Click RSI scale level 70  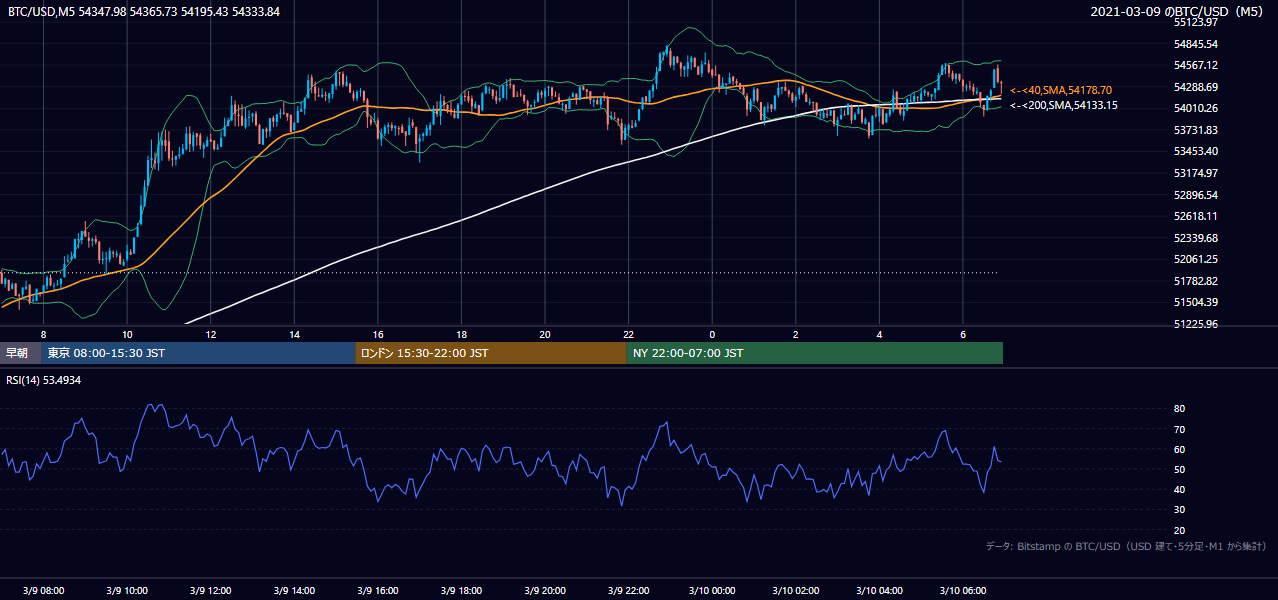pyautogui.click(x=1179, y=429)
